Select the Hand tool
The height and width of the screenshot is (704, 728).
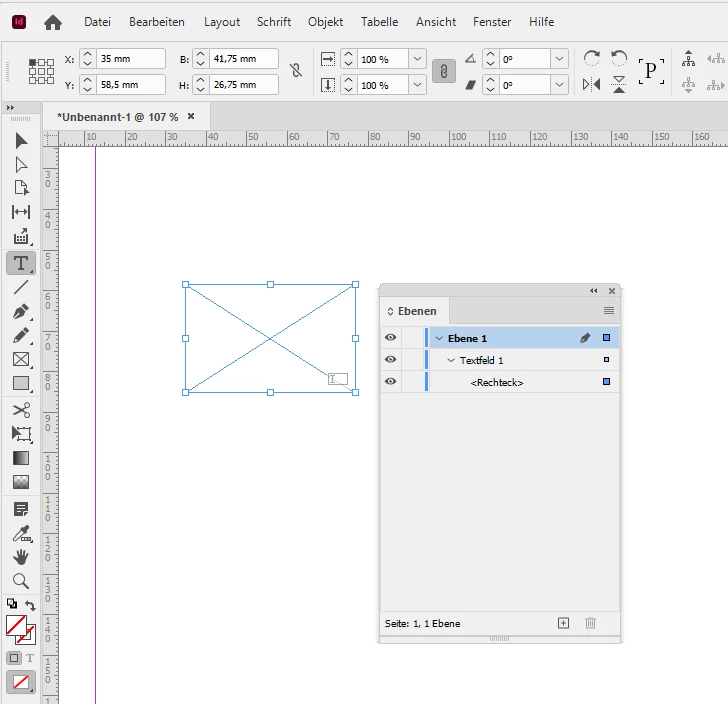[x=21, y=557]
